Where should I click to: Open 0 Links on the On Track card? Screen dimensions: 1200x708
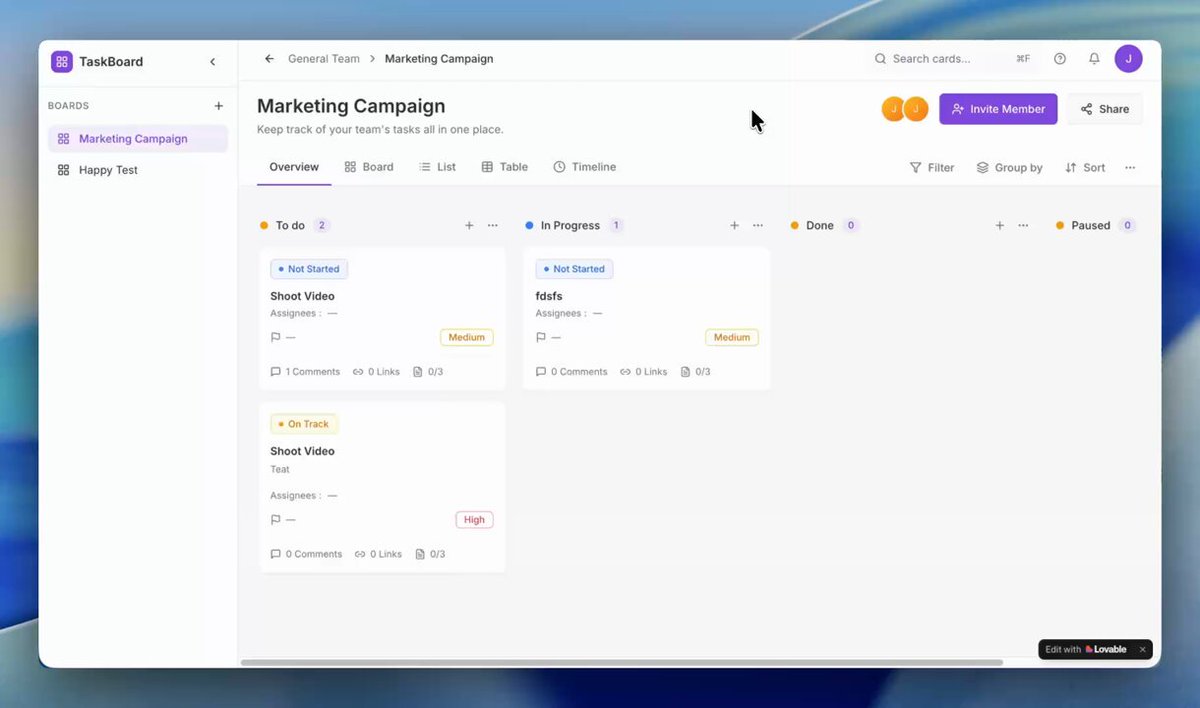click(378, 554)
